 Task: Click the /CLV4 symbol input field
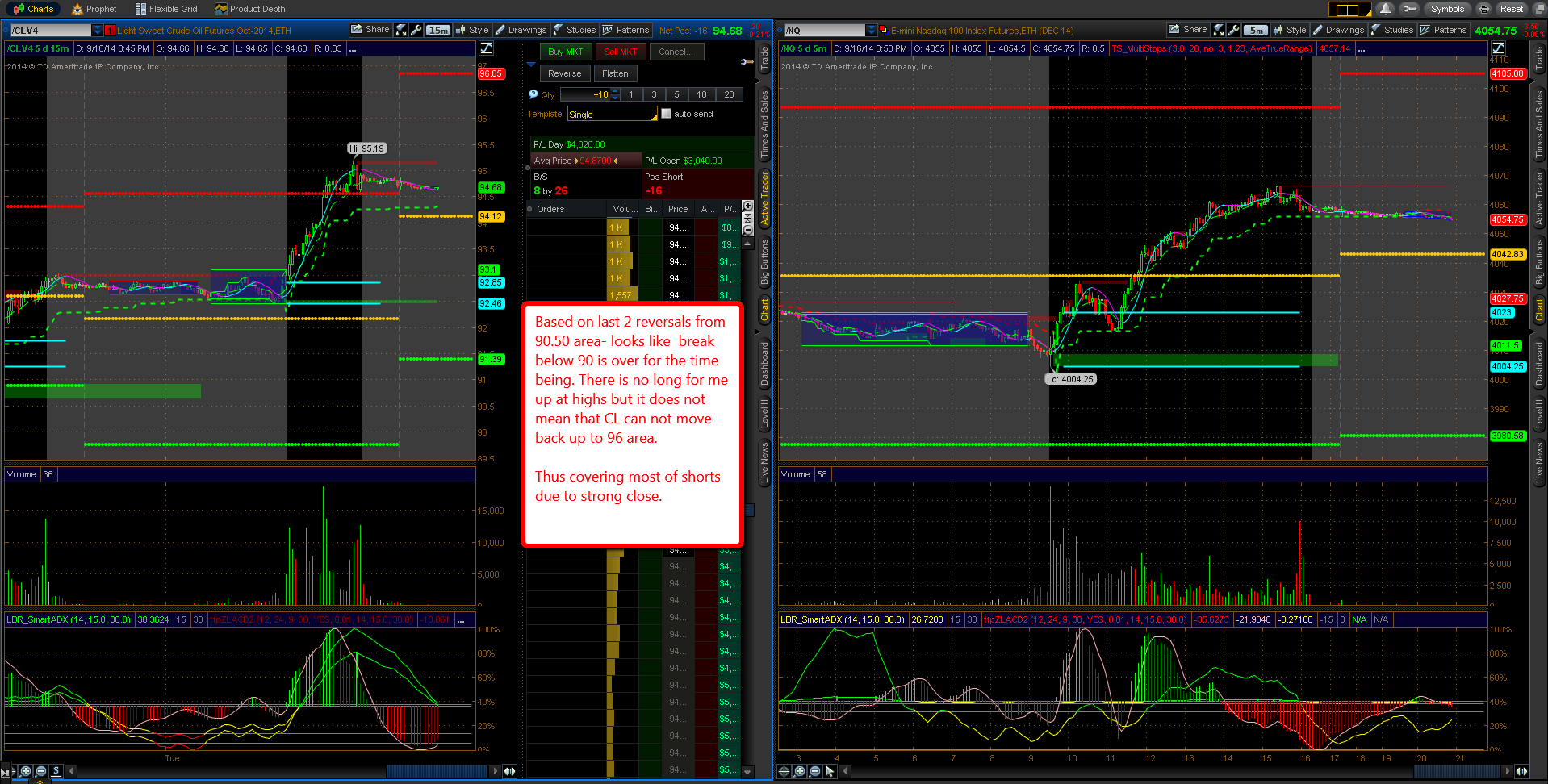tap(50, 31)
